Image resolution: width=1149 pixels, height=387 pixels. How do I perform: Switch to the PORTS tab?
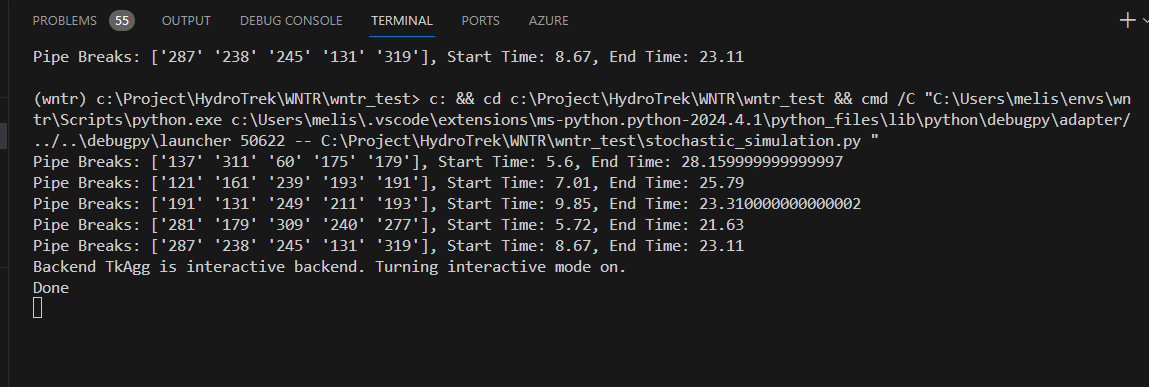(x=481, y=21)
